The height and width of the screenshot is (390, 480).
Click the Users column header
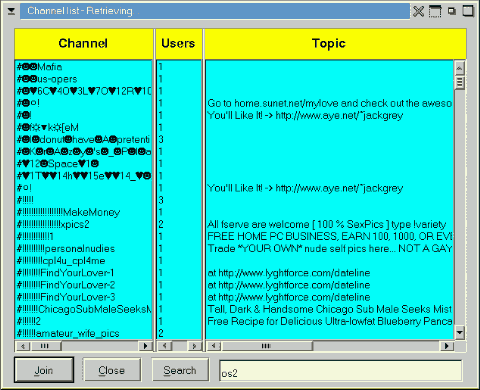179,44
